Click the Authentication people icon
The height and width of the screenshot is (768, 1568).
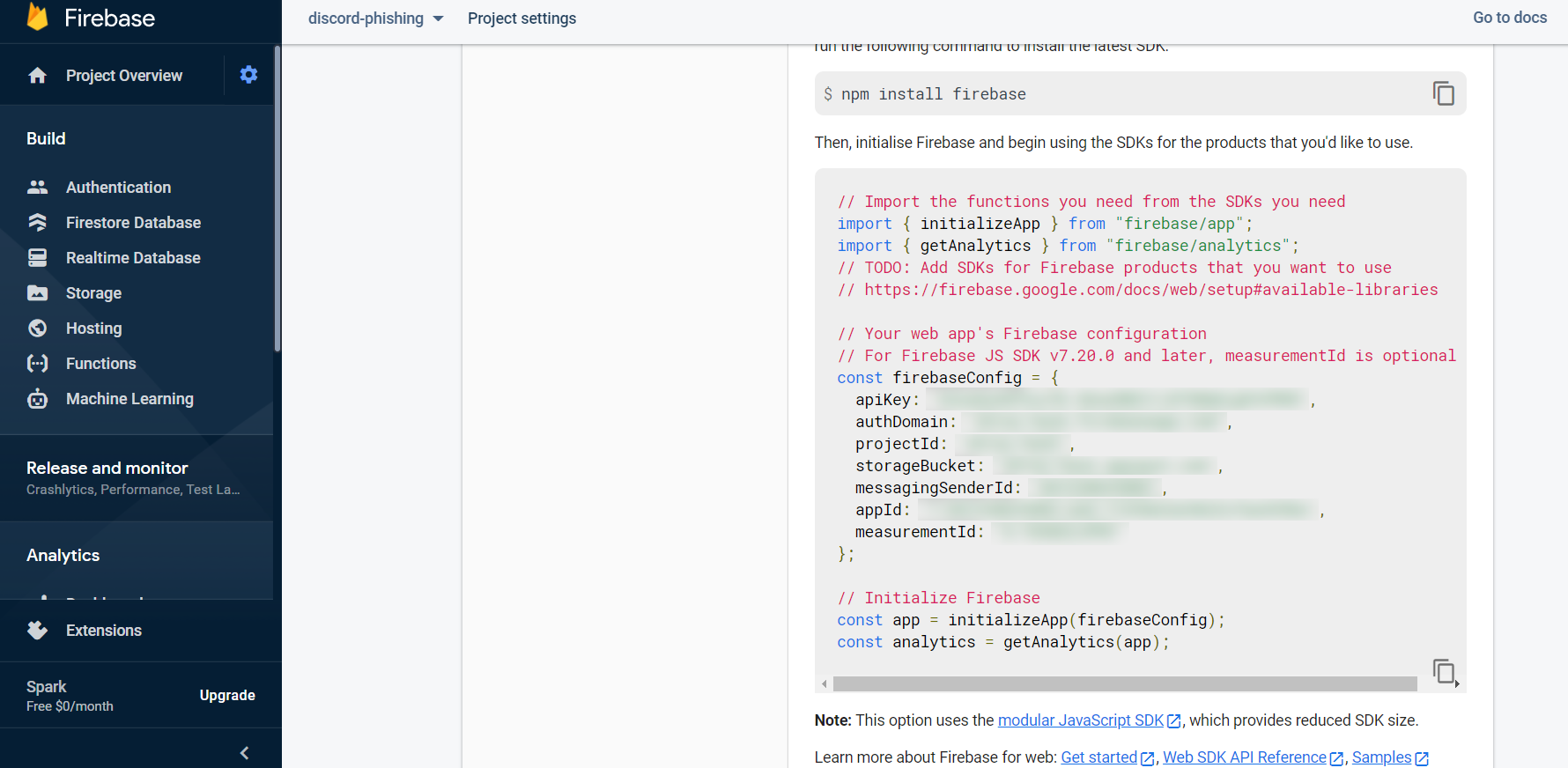point(37,187)
